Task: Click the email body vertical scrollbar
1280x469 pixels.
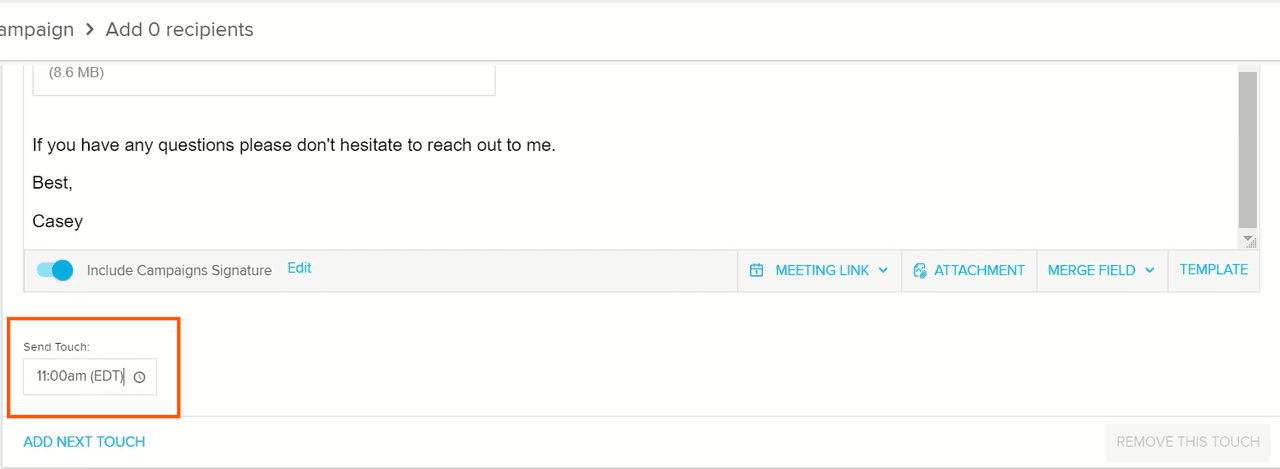Action: click(x=1247, y=150)
